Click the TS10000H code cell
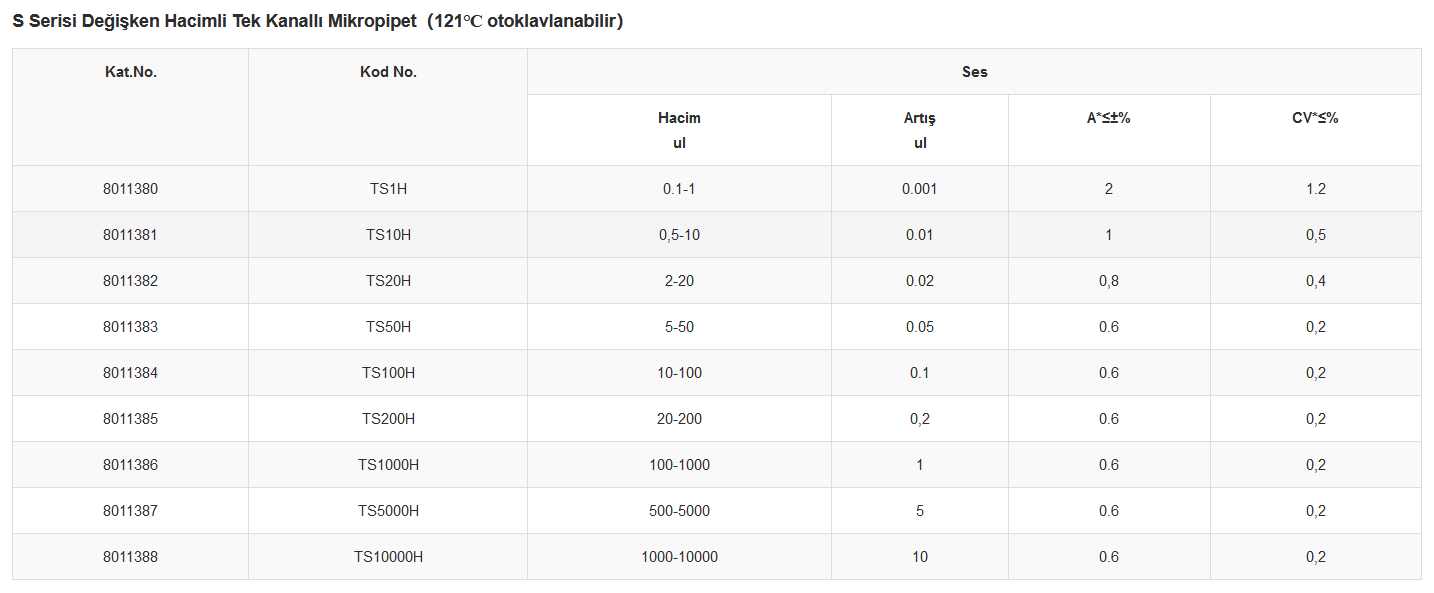Screen dimensions: 1434x593 coord(388,557)
